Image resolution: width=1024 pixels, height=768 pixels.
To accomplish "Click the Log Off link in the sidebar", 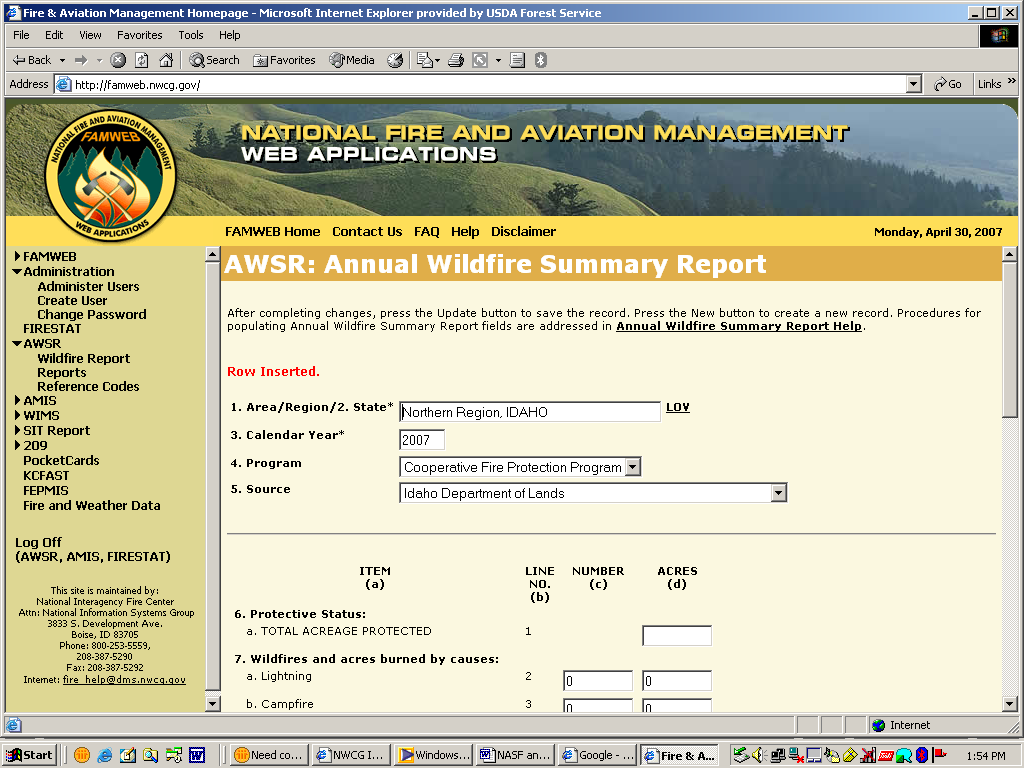I will click(x=38, y=542).
